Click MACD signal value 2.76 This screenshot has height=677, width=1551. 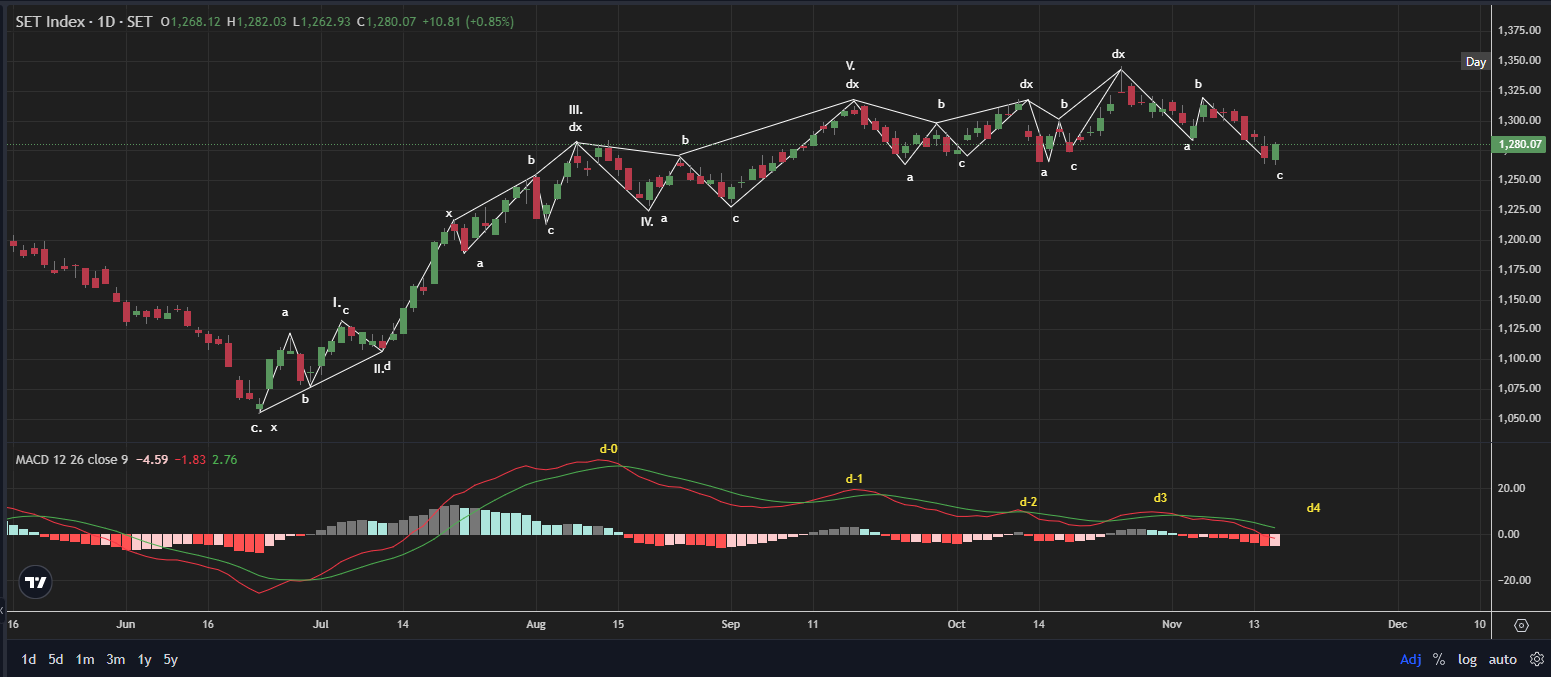point(224,460)
